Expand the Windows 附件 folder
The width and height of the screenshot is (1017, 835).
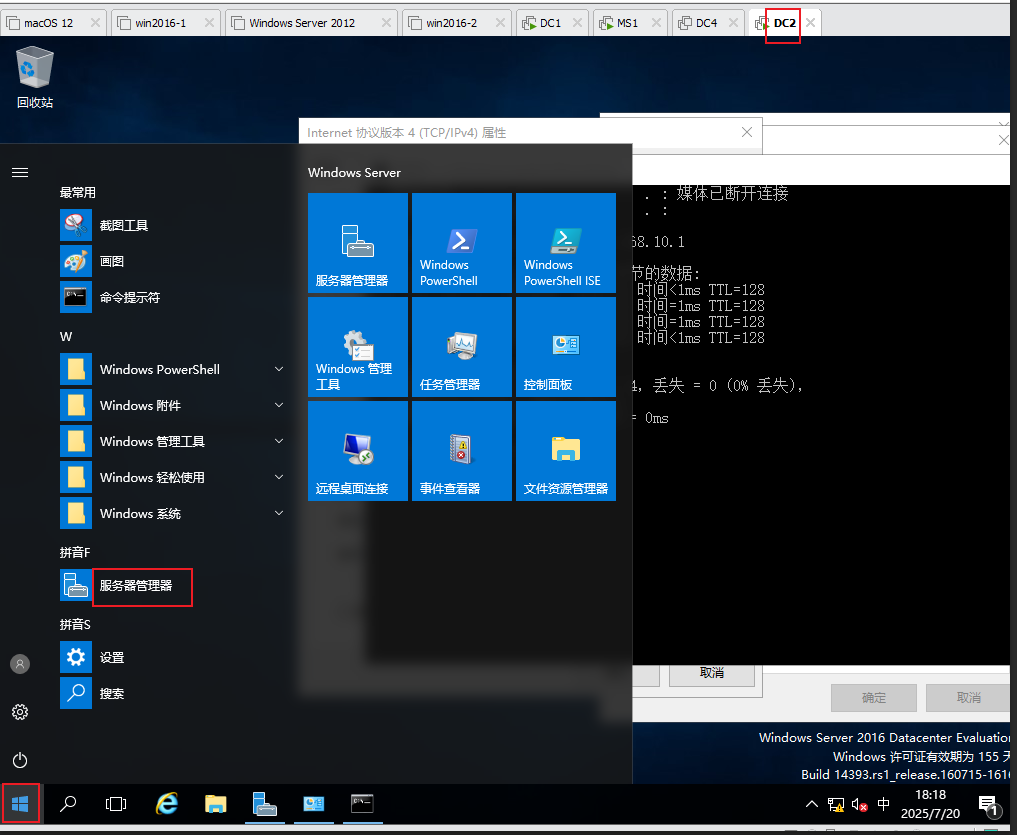point(172,405)
